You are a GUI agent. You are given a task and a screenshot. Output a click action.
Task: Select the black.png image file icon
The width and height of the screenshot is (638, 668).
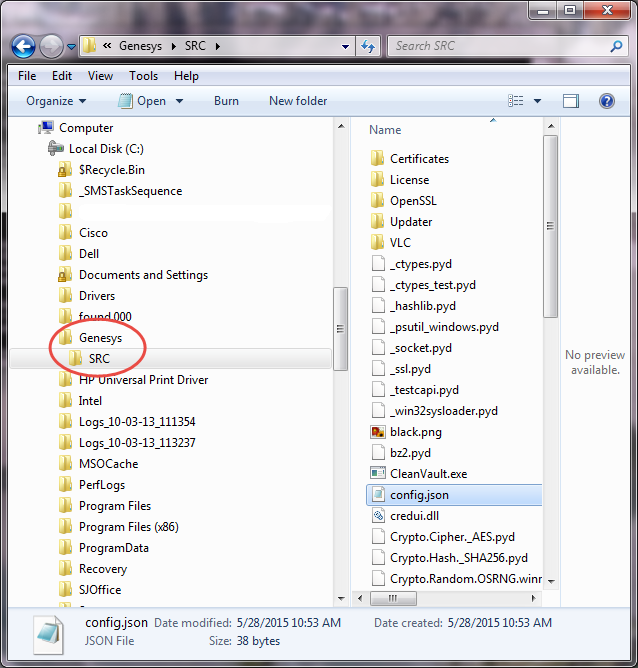pos(378,432)
